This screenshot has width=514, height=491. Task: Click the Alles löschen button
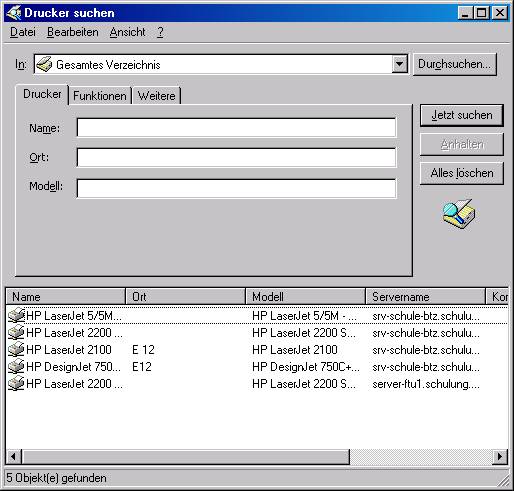point(462,173)
